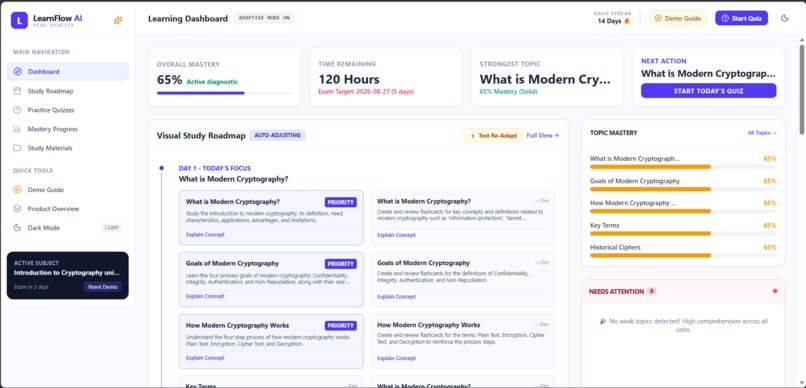Click the '65% Mastery (Solid)' text
The height and width of the screenshot is (388, 806).
[509, 92]
